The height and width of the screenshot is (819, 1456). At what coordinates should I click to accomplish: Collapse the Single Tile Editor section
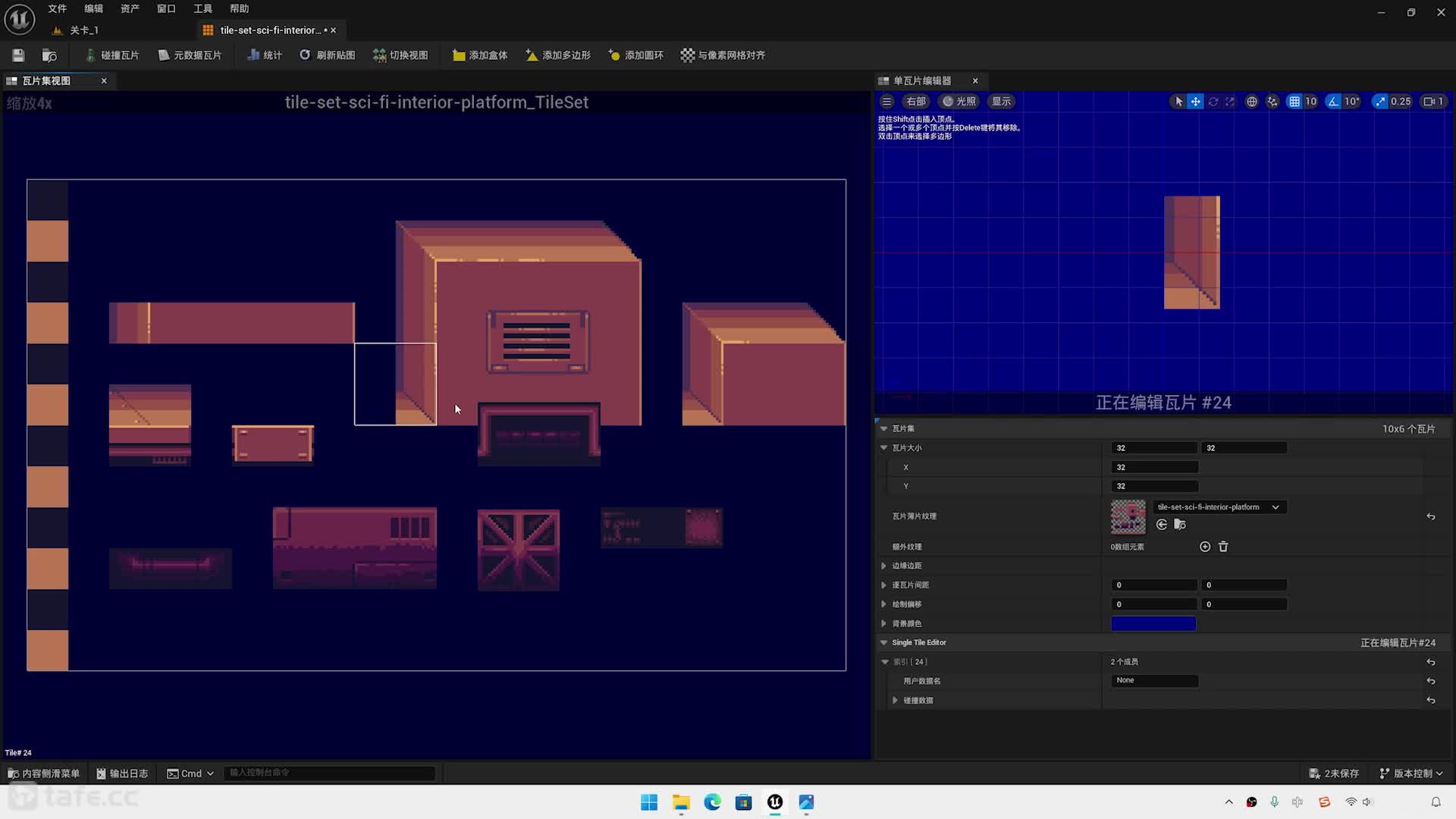pos(884,642)
